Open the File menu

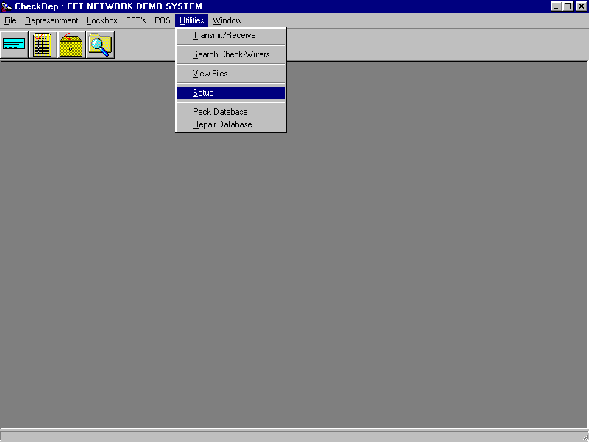coord(10,20)
